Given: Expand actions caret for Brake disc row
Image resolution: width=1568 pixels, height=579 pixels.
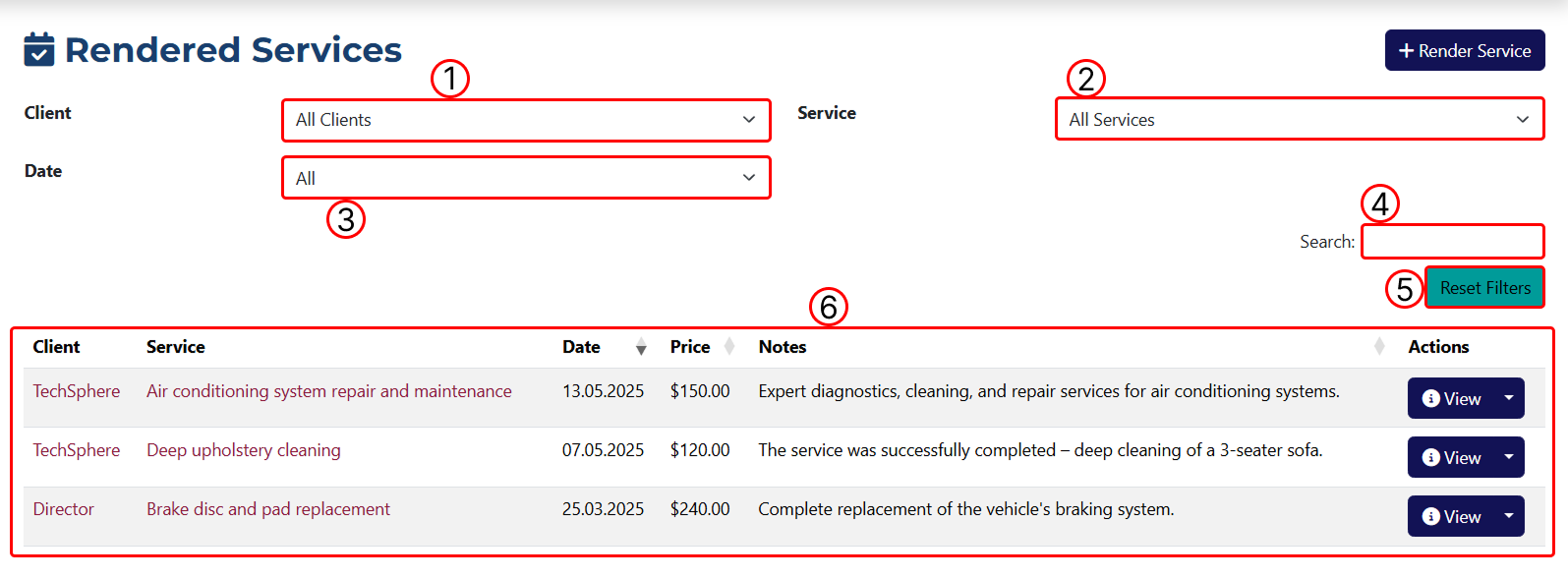Looking at the screenshot, I should 1509,516.
